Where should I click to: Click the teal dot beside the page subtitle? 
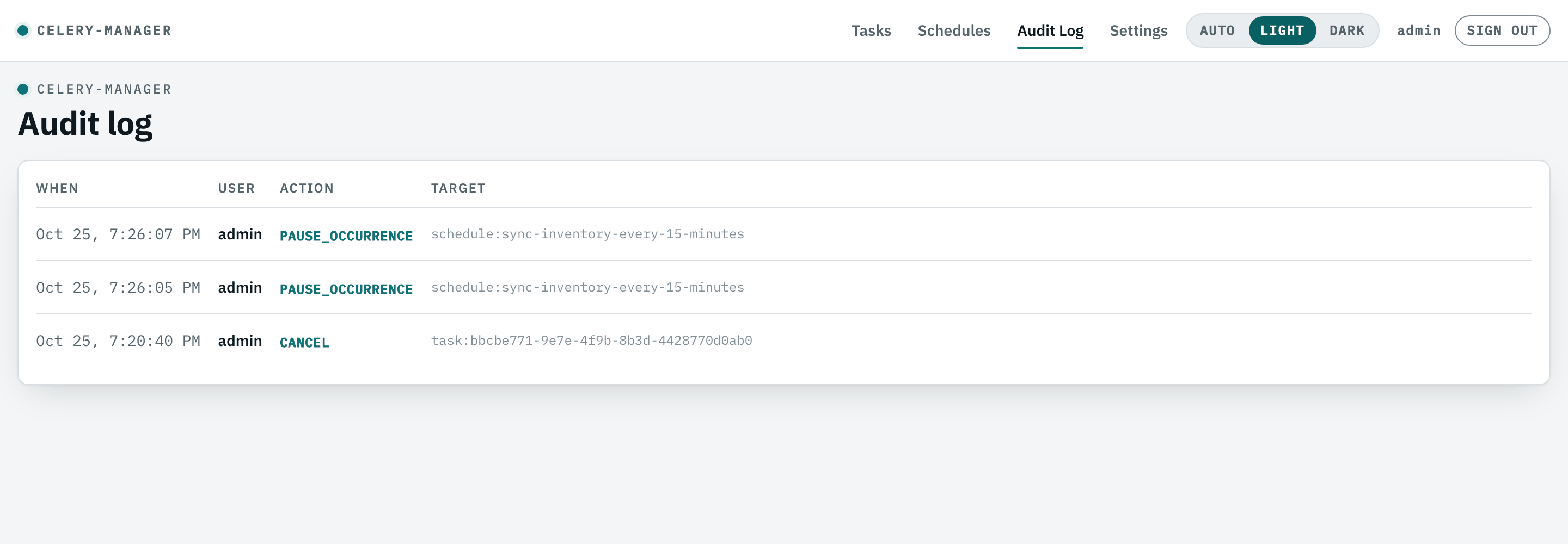point(23,89)
